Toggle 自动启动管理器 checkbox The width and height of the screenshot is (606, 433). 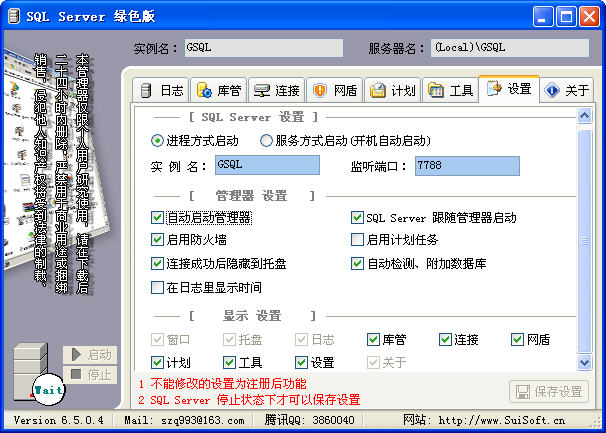pos(157,217)
